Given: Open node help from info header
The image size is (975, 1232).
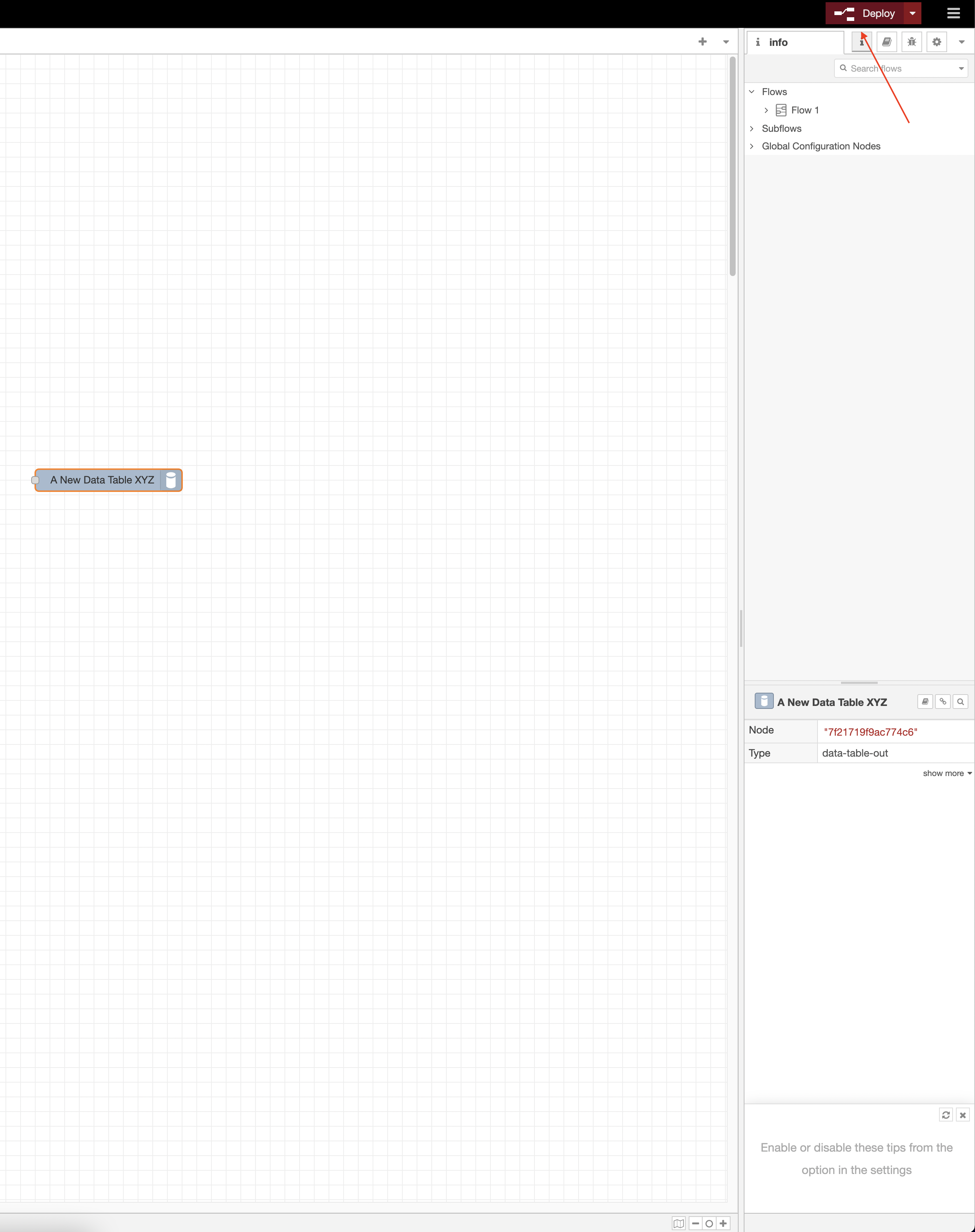Looking at the screenshot, I should (925, 702).
